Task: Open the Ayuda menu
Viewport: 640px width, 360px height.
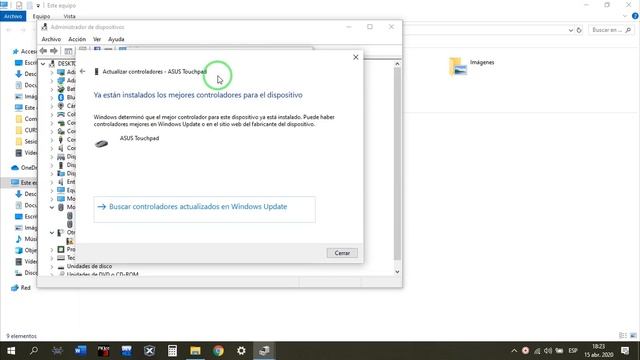Action: coord(116,39)
